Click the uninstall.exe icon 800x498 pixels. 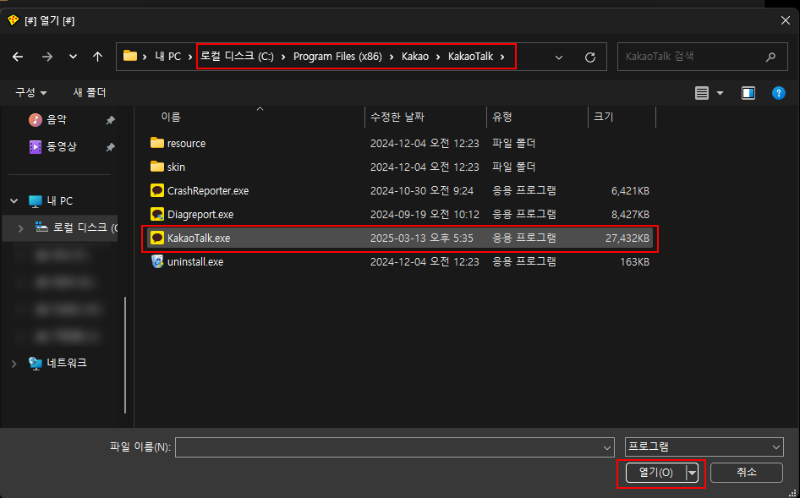(157, 261)
